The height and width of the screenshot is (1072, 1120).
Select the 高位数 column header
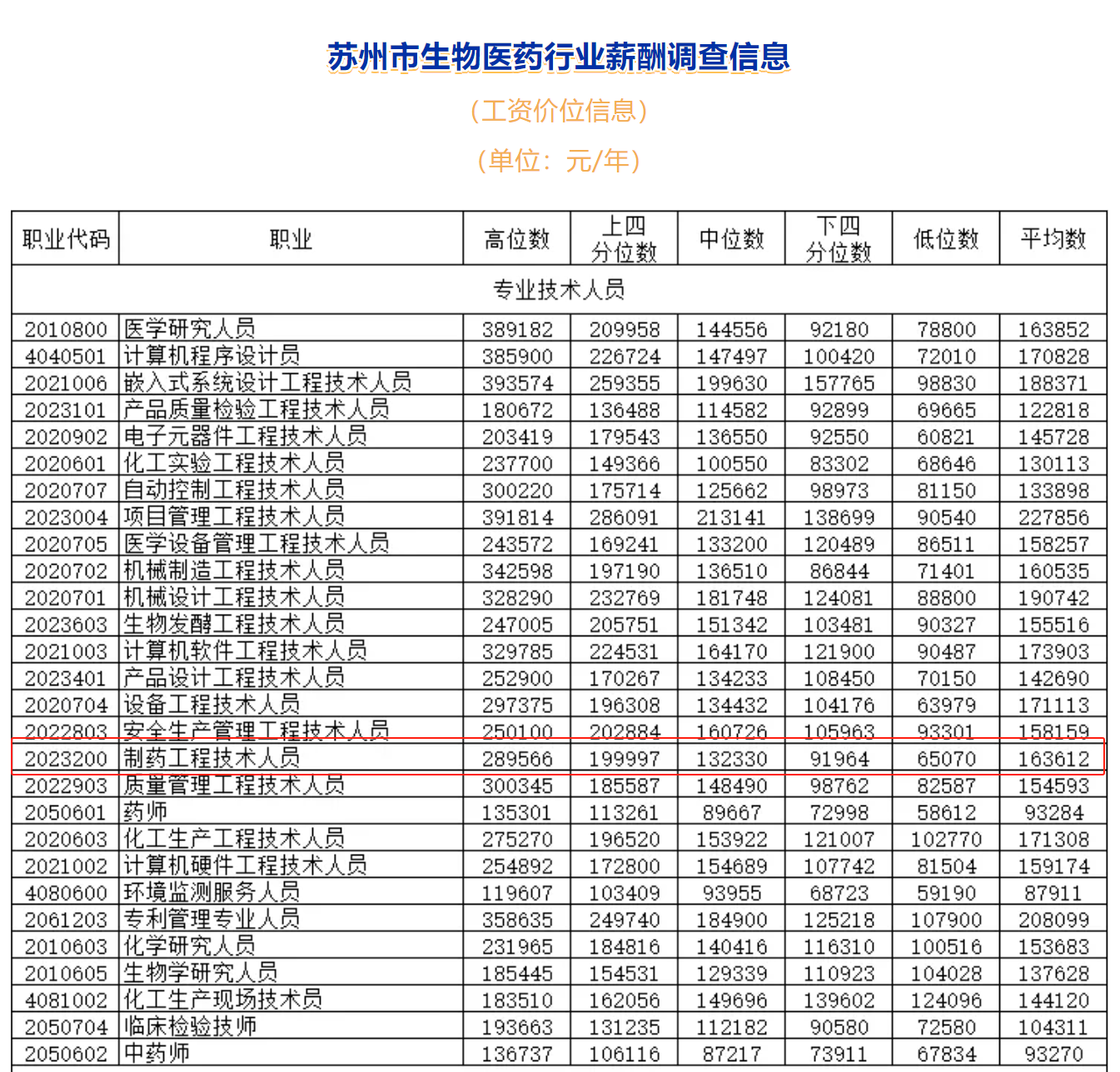point(517,239)
